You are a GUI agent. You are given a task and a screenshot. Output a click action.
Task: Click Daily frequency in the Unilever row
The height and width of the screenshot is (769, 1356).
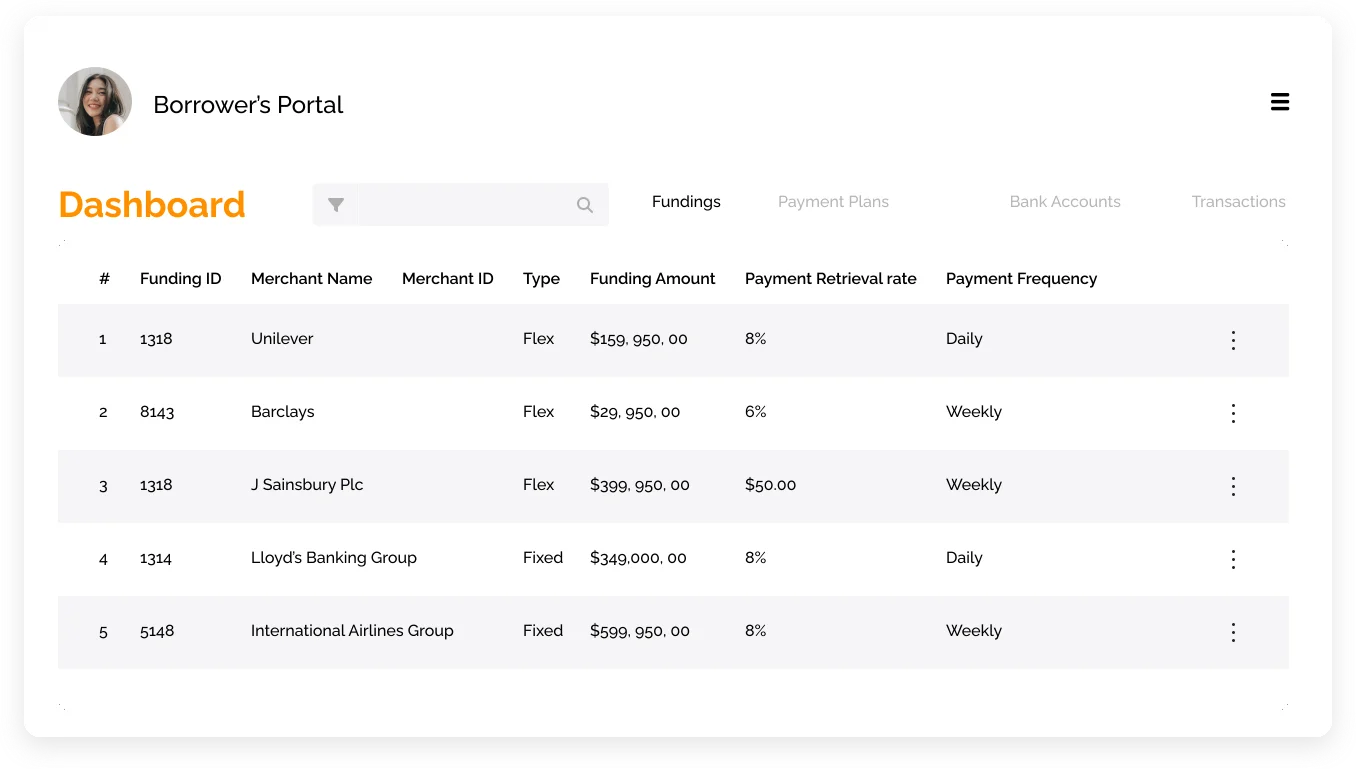(964, 339)
